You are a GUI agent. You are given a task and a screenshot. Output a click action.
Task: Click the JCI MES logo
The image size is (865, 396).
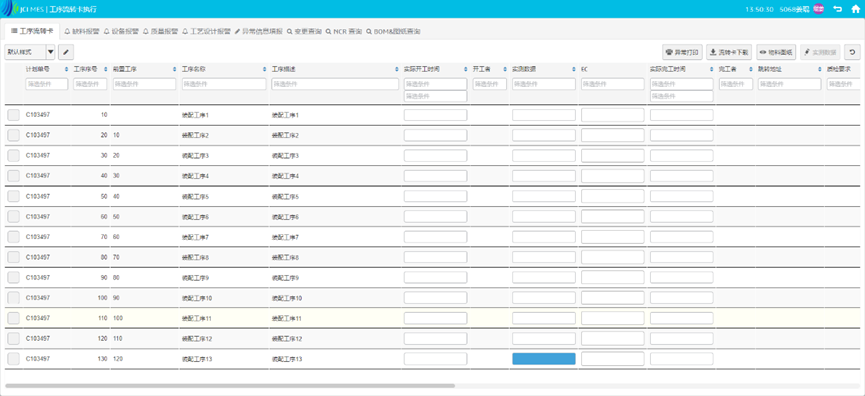point(23,9)
